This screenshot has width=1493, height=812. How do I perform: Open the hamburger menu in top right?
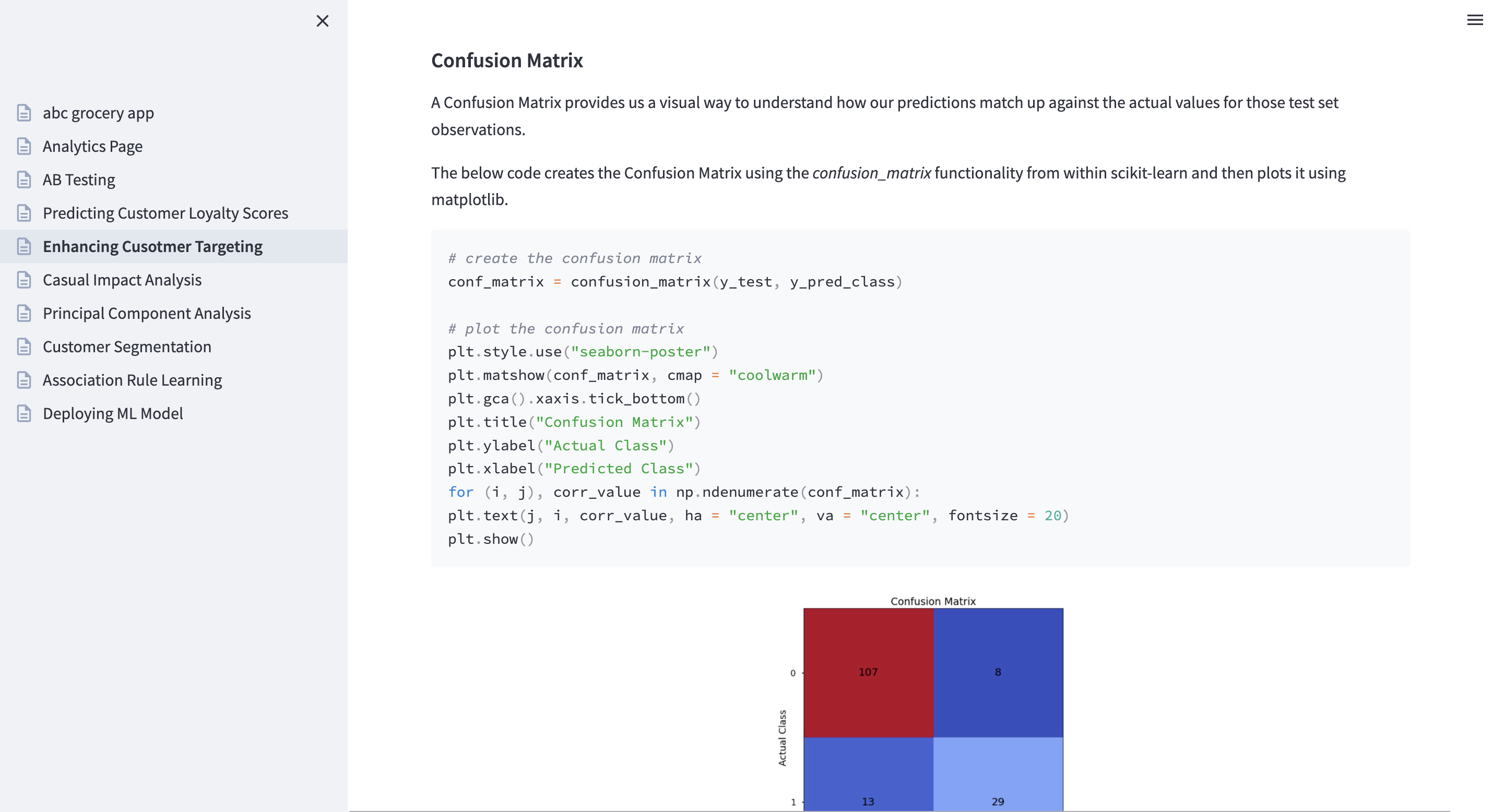(x=1474, y=20)
